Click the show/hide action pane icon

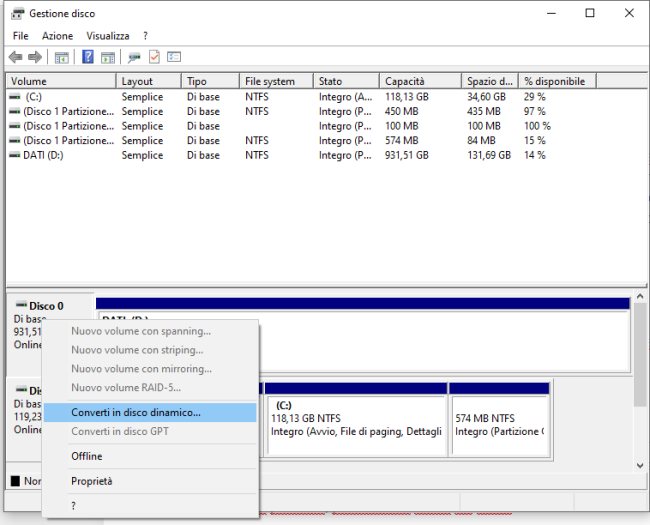(x=108, y=57)
